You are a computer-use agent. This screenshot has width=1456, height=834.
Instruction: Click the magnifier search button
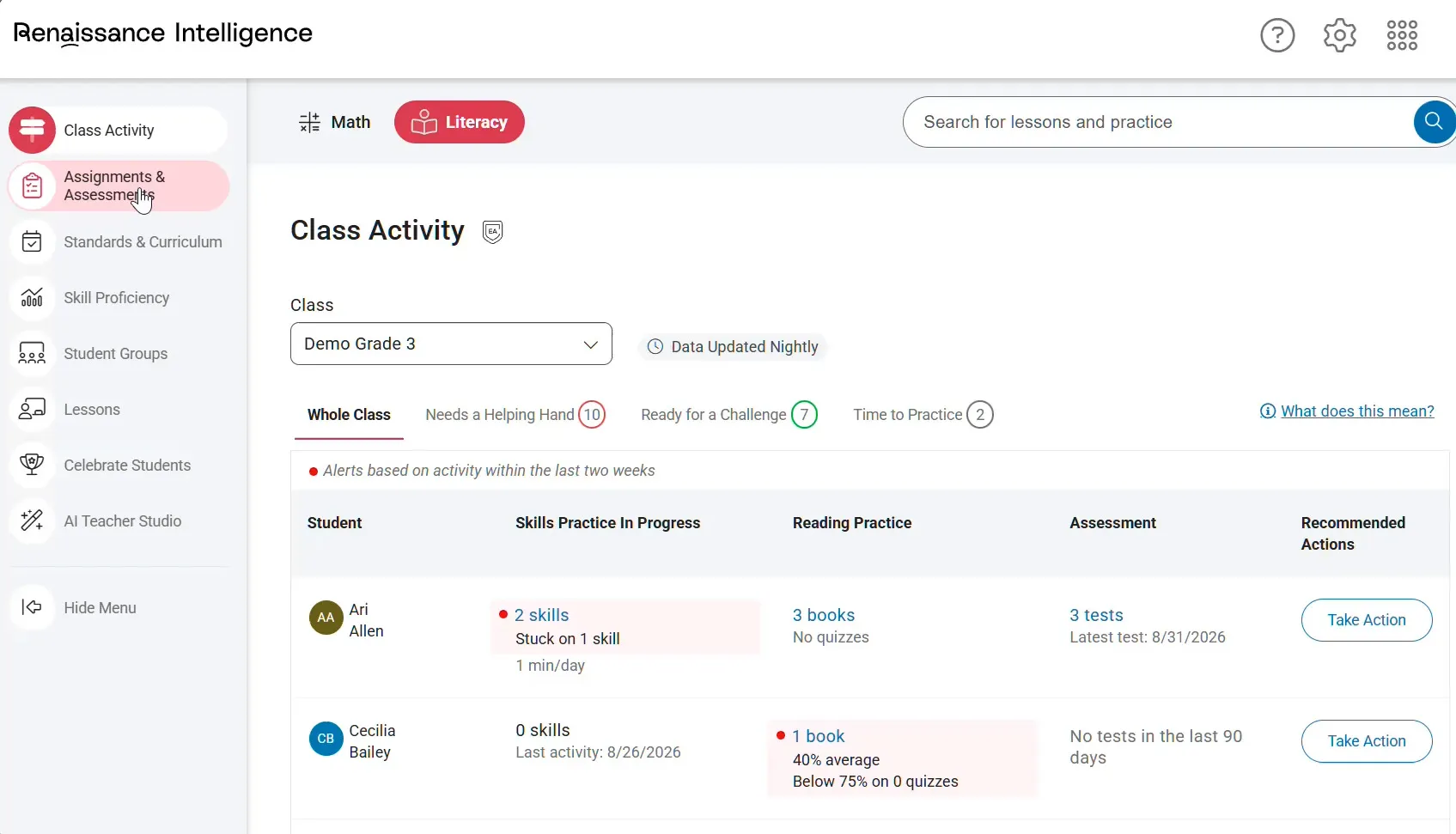point(1433,122)
